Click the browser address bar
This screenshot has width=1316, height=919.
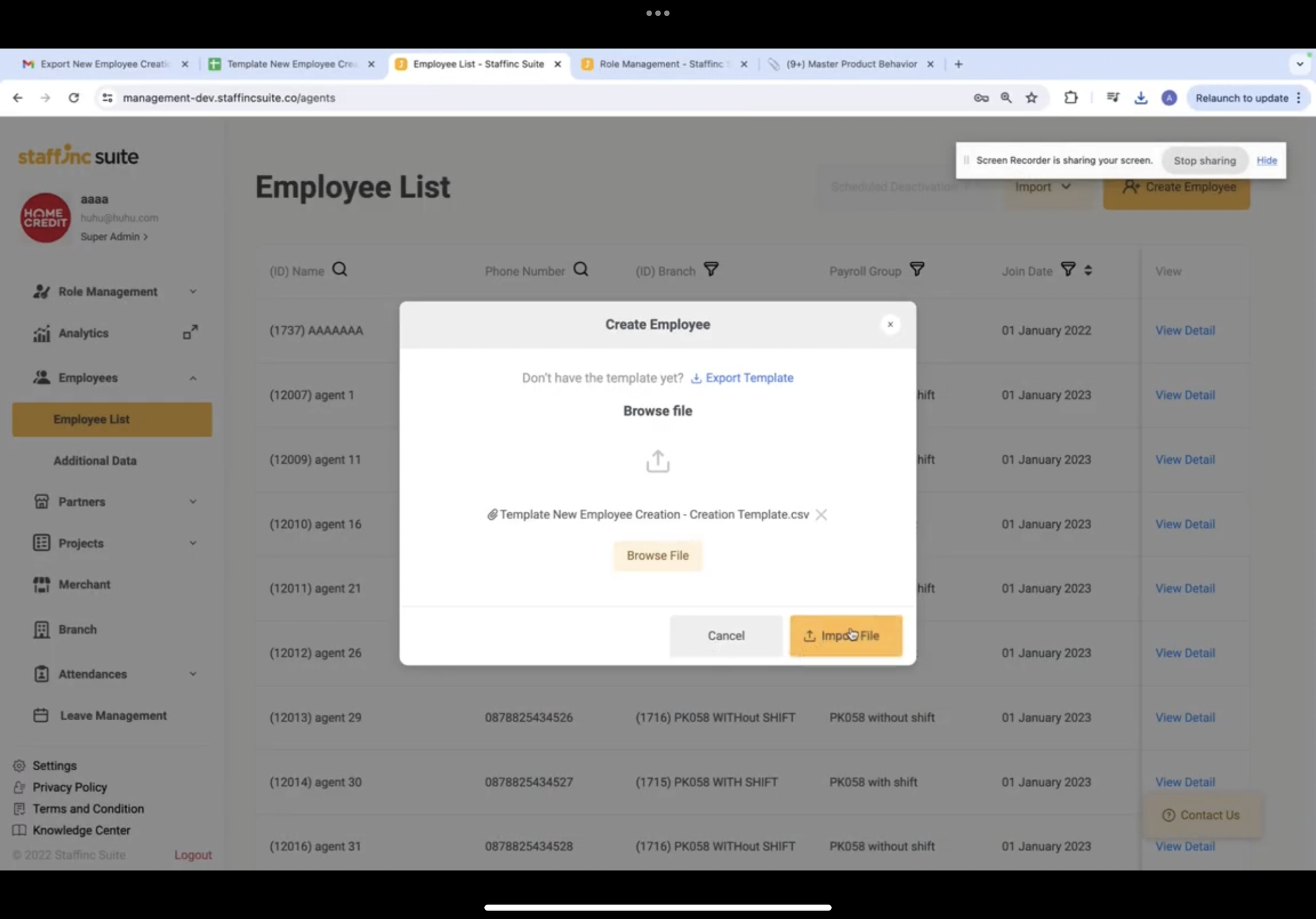click(x=526, y=98)
